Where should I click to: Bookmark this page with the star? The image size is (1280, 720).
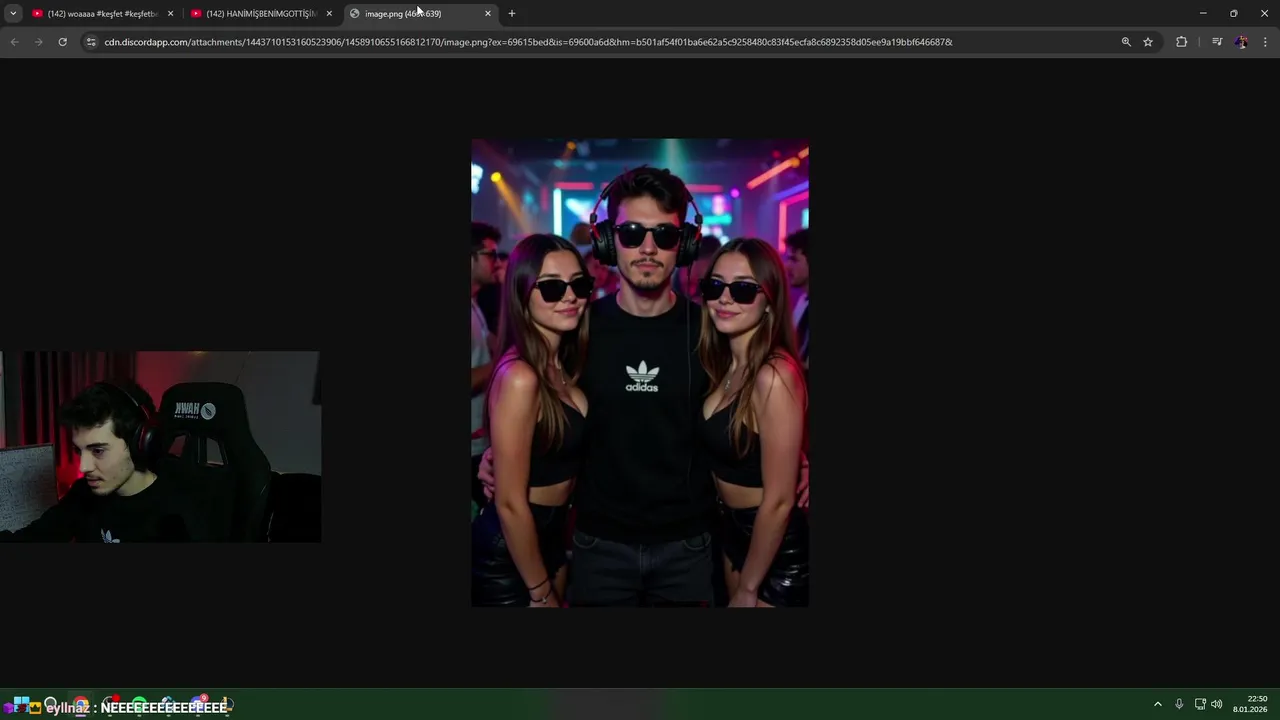click(x=1148, y=42)
